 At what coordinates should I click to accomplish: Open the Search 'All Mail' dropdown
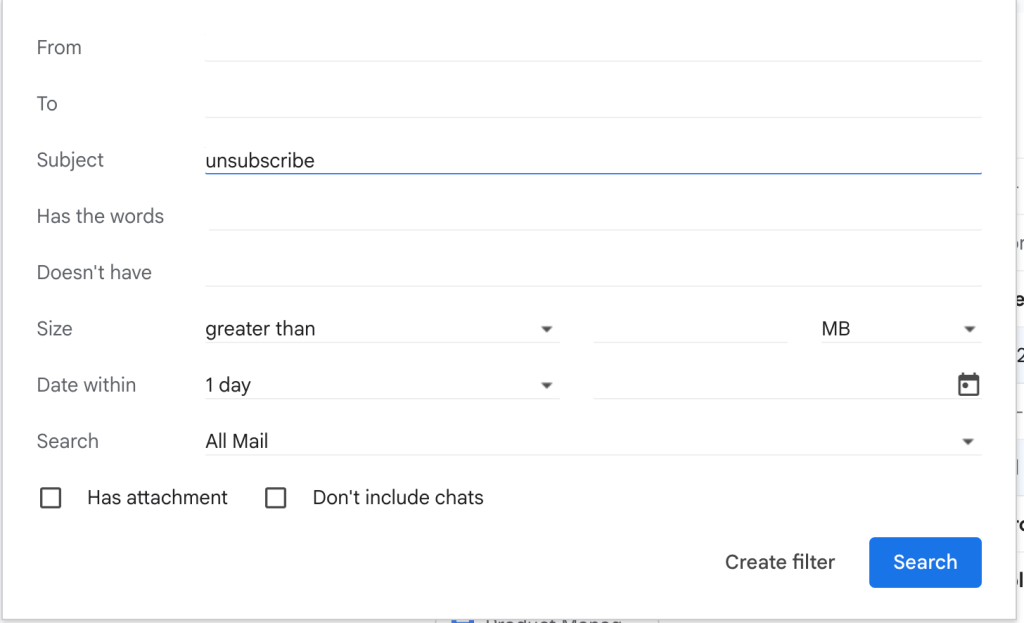click(590, 441)
